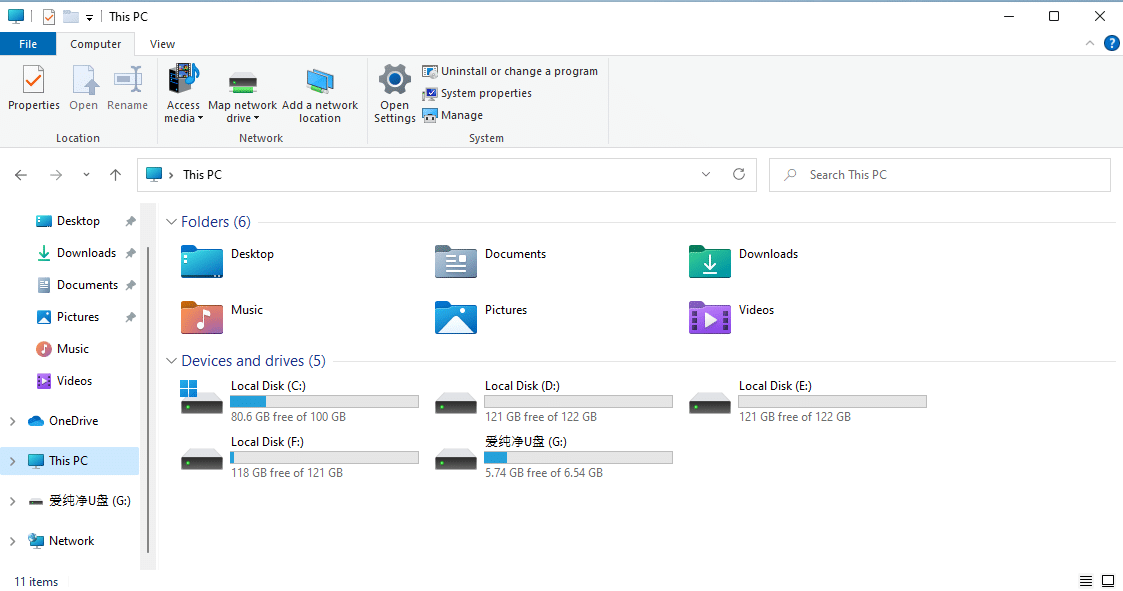Viewport: 1123px width, 591px height.
Task: Select the Downloads folder icon
Action: tap(710, 261)
